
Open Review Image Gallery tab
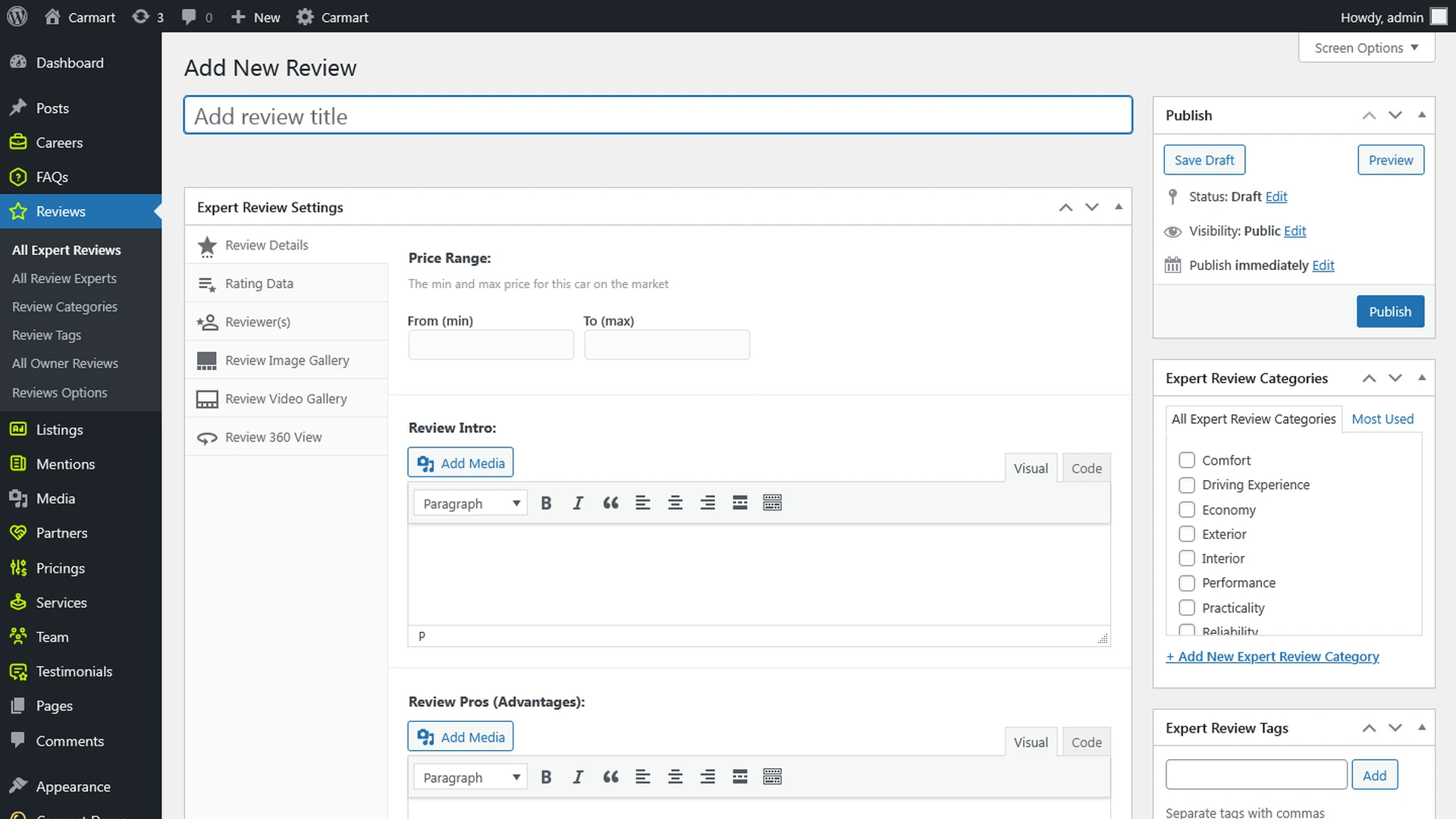(x=287, y=360)
